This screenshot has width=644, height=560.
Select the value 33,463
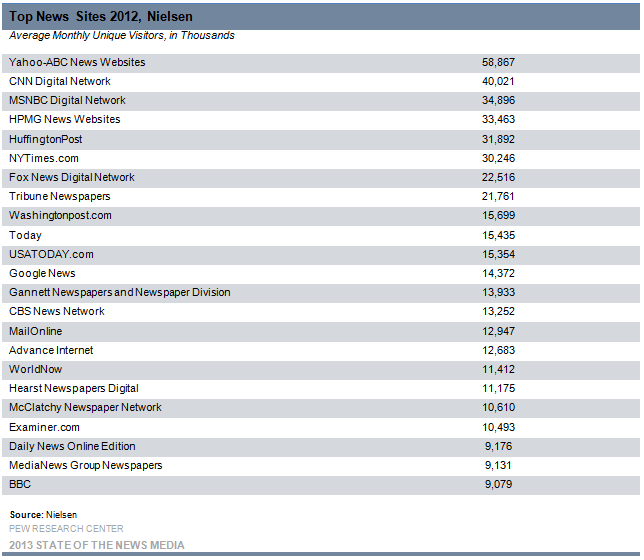point(498,119)
